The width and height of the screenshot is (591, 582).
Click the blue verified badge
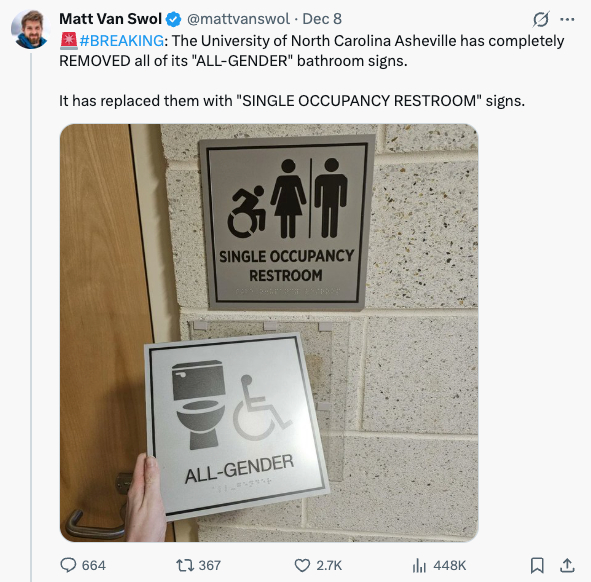click(173, 19)
